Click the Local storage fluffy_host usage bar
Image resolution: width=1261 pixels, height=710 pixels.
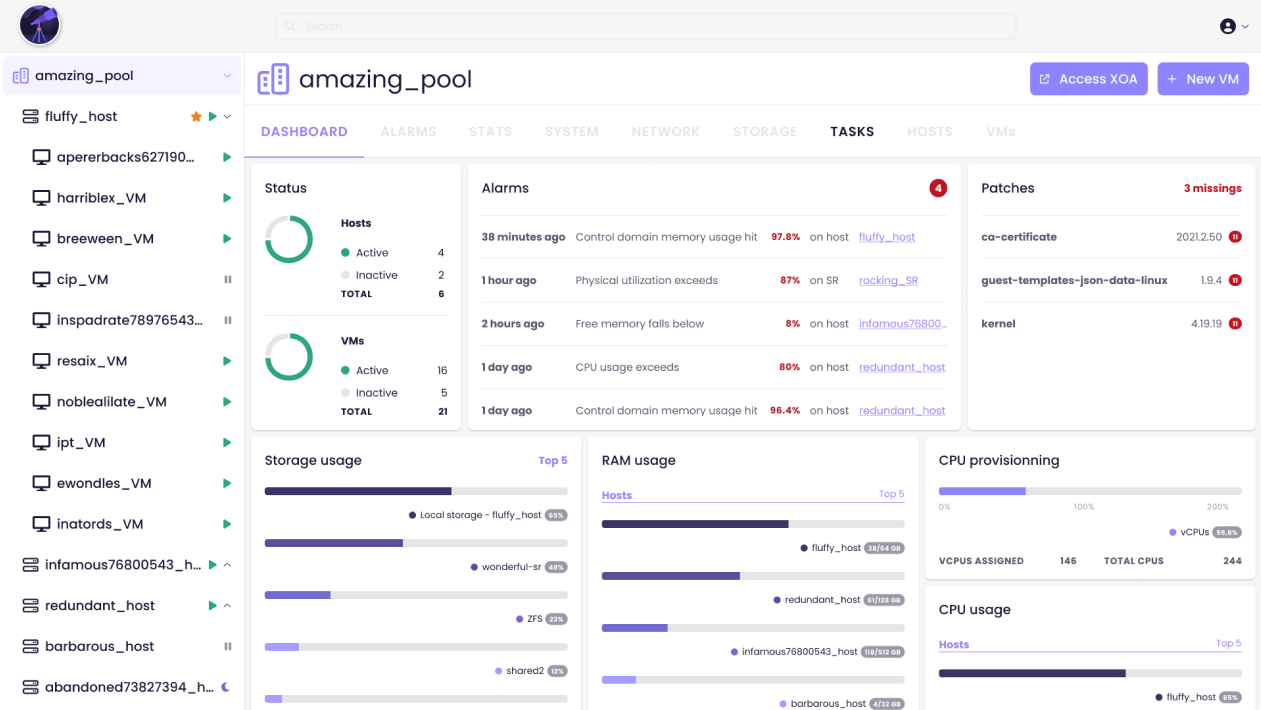416,491
